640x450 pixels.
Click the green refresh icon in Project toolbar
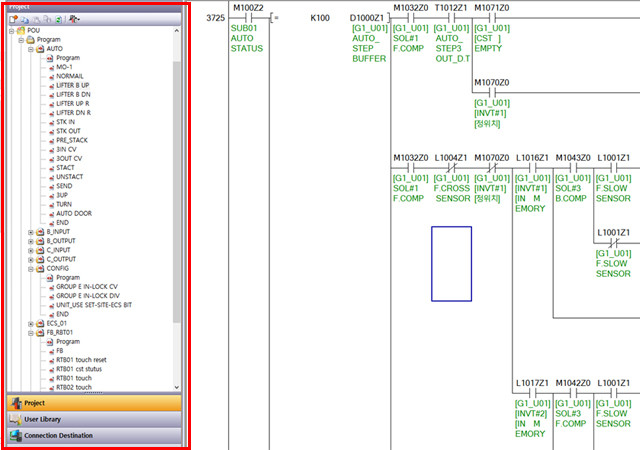pyautogui.click(x=58, y=19)
